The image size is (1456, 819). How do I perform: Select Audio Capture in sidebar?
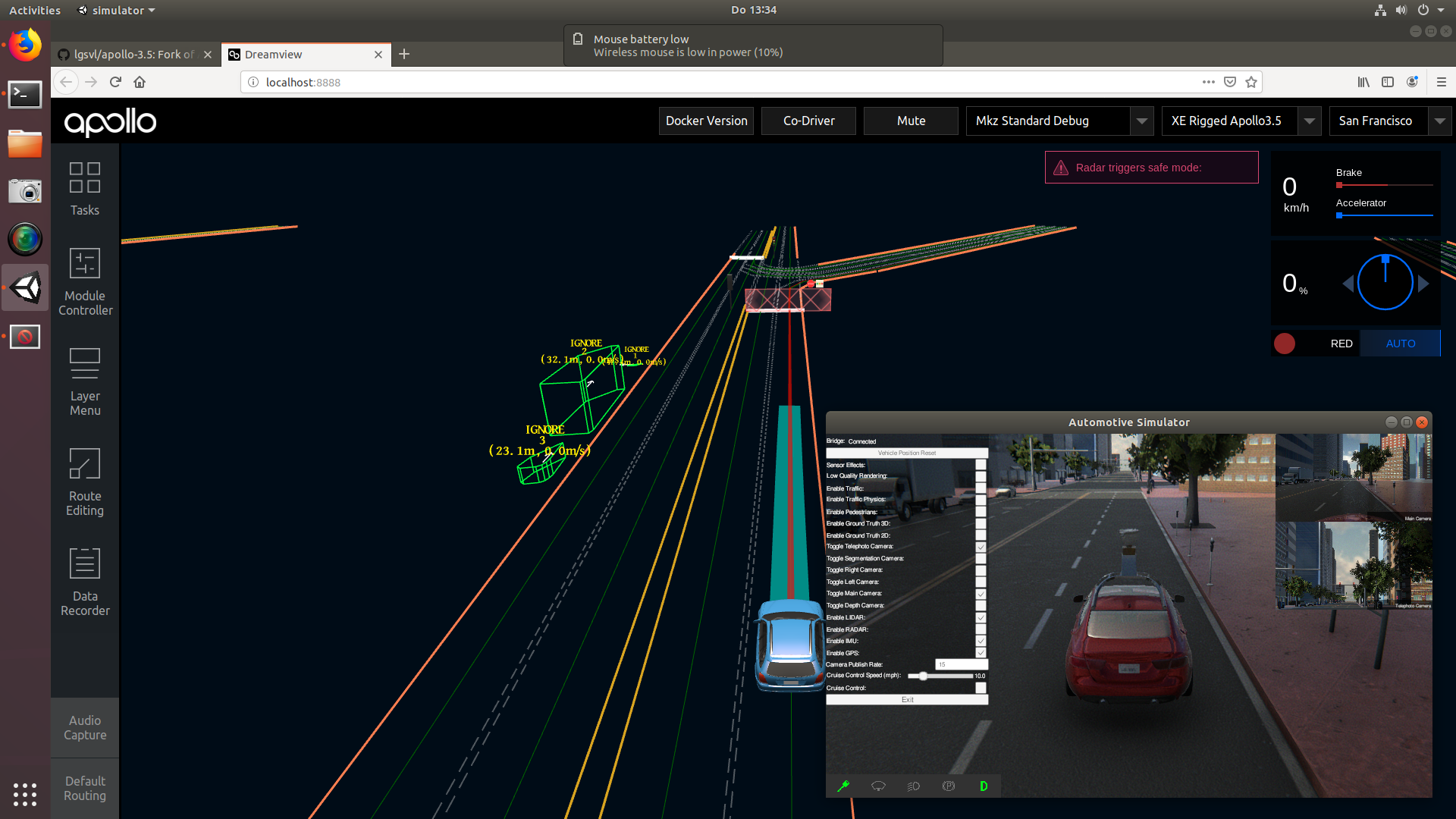click(x=85, y=728)
